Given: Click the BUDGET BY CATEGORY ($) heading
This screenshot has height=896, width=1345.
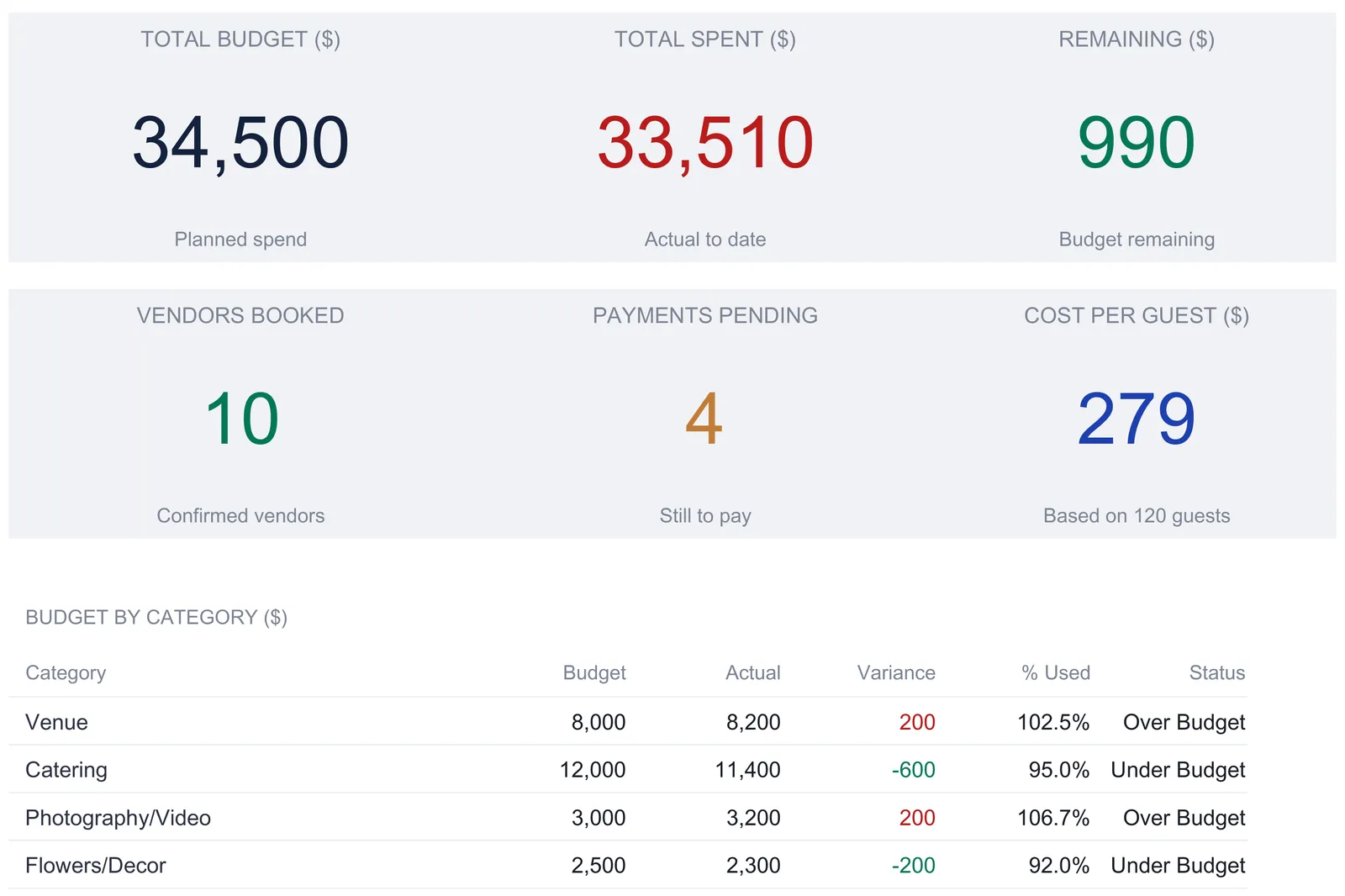Looking at the screenshot, I should coord(156,617).
